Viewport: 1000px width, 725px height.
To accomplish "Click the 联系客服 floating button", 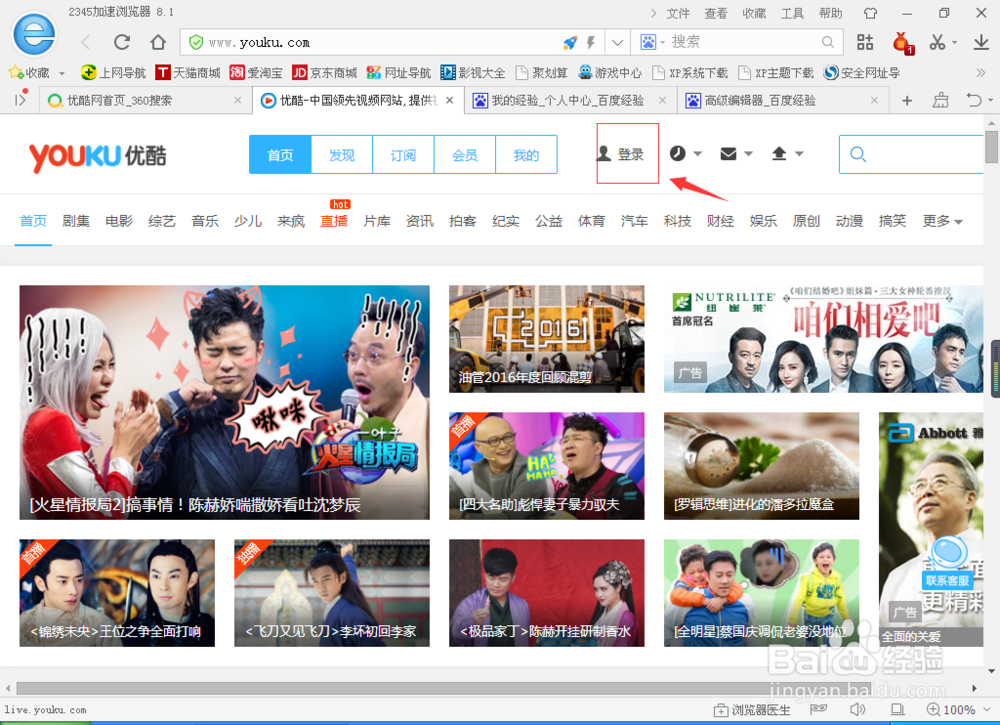I will [x=947, y=564].
